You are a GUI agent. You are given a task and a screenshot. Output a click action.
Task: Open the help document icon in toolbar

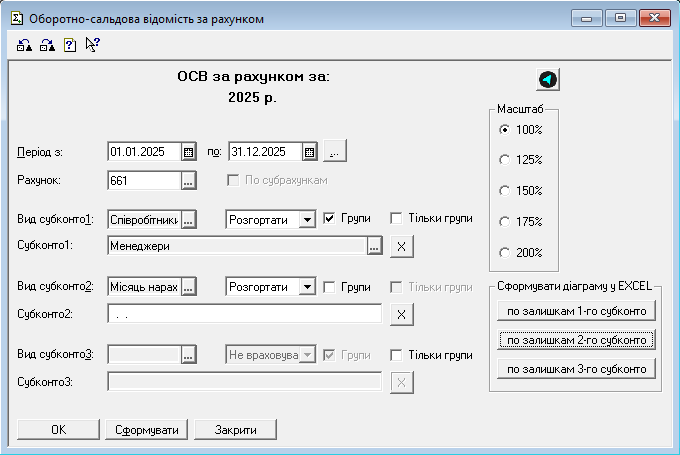pyautogui.click(x=70, y=45)
